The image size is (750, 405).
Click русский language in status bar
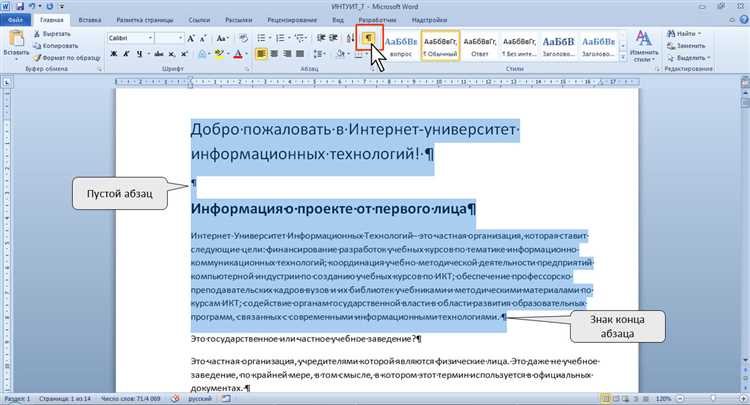tap(199, 399)
